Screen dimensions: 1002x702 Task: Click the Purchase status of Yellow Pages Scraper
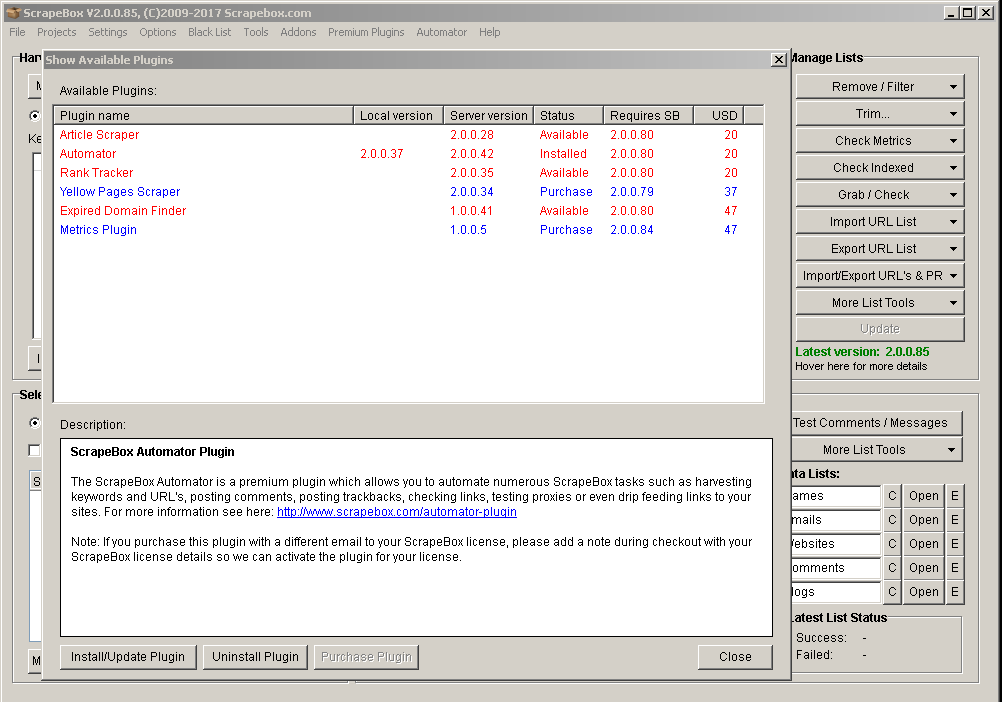[x=566, y=192]
